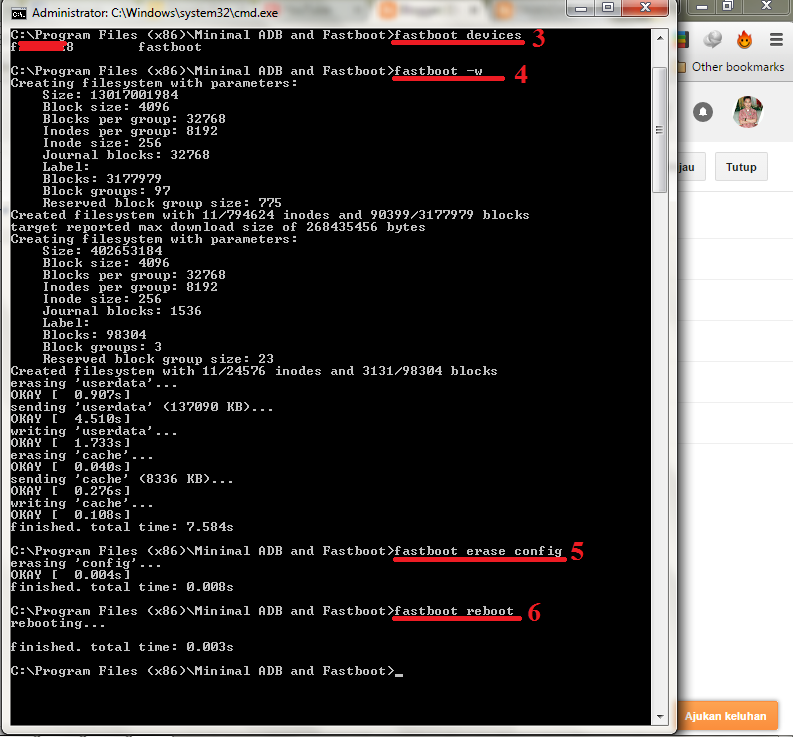Image resolution: width=793 pixels, height=737 pixels.
Task: Click 'OKAY [ 0.004s]' line
Action: click(70, 575)
